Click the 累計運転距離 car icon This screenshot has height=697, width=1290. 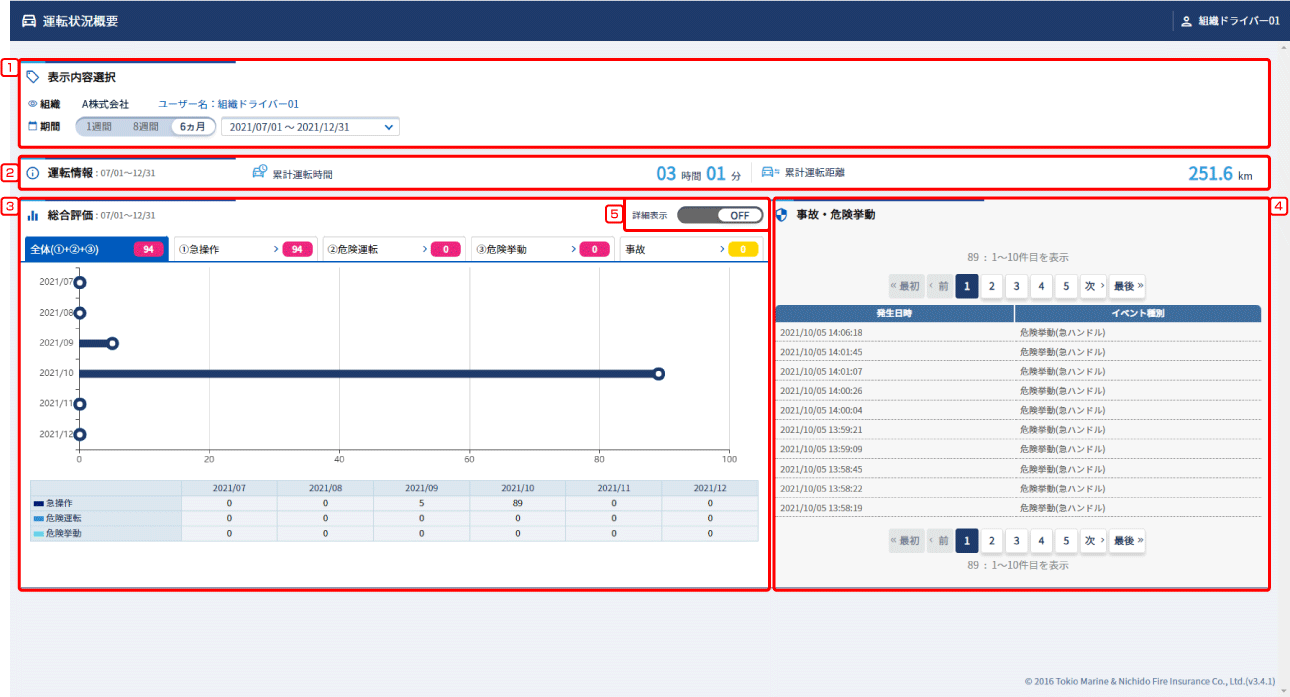pos(770,172)
